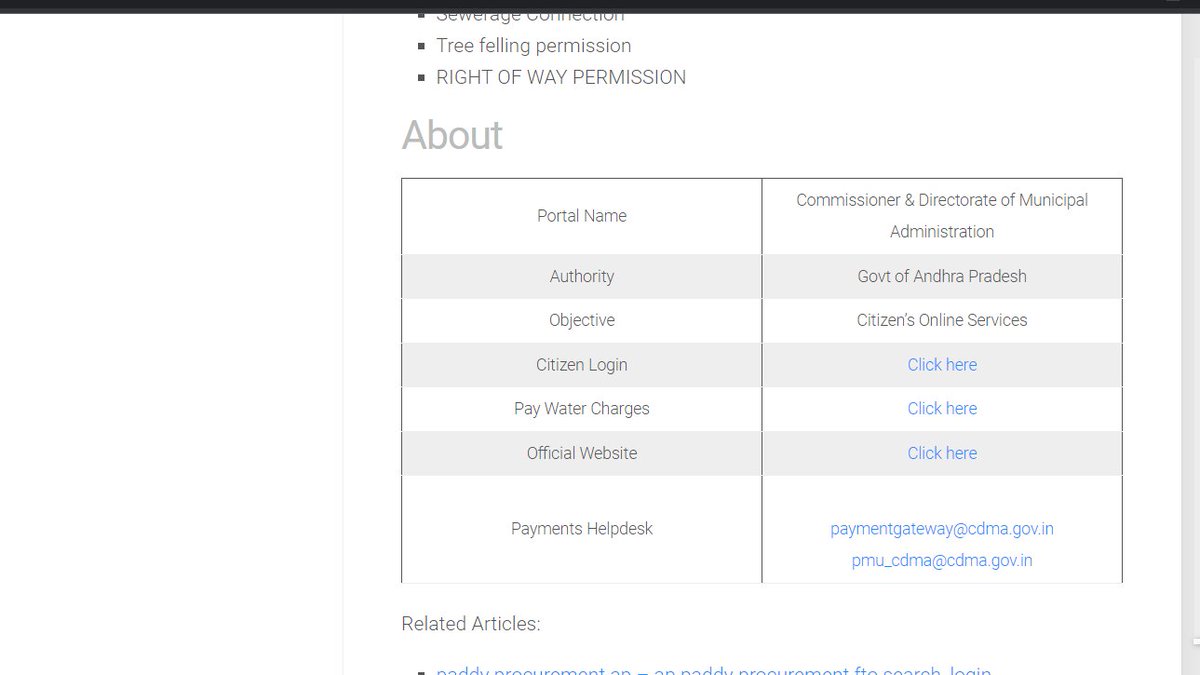Image resolution: width=1200 pixels, height=675 pixels.
Task: Click the 'Tree felling permission' list item
Action: (x=534, y=46)
